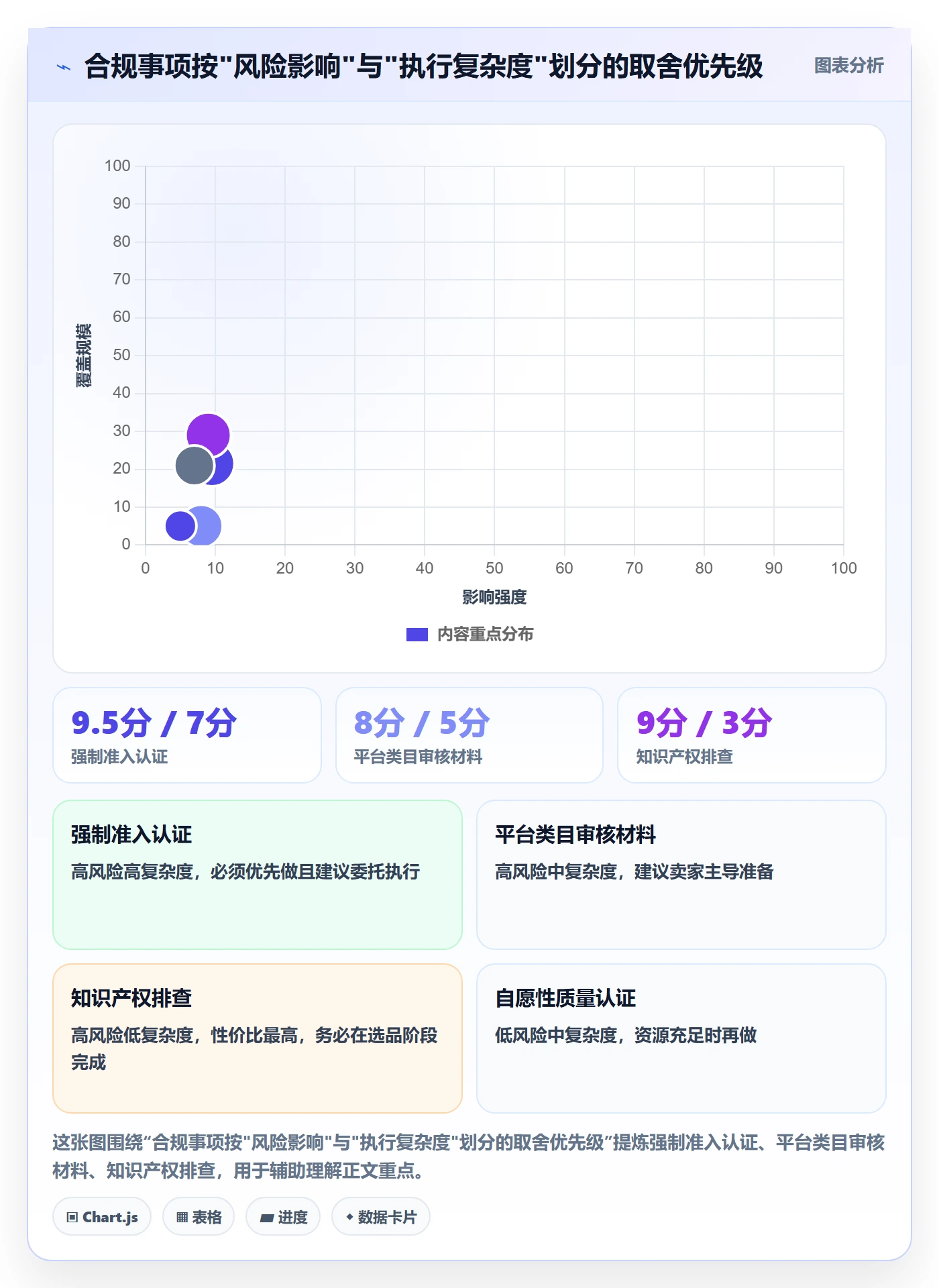Click the 平台类目审核材料 detail card heading
This screenshot has height=1288, width=939.
click(x=575, y=835)
